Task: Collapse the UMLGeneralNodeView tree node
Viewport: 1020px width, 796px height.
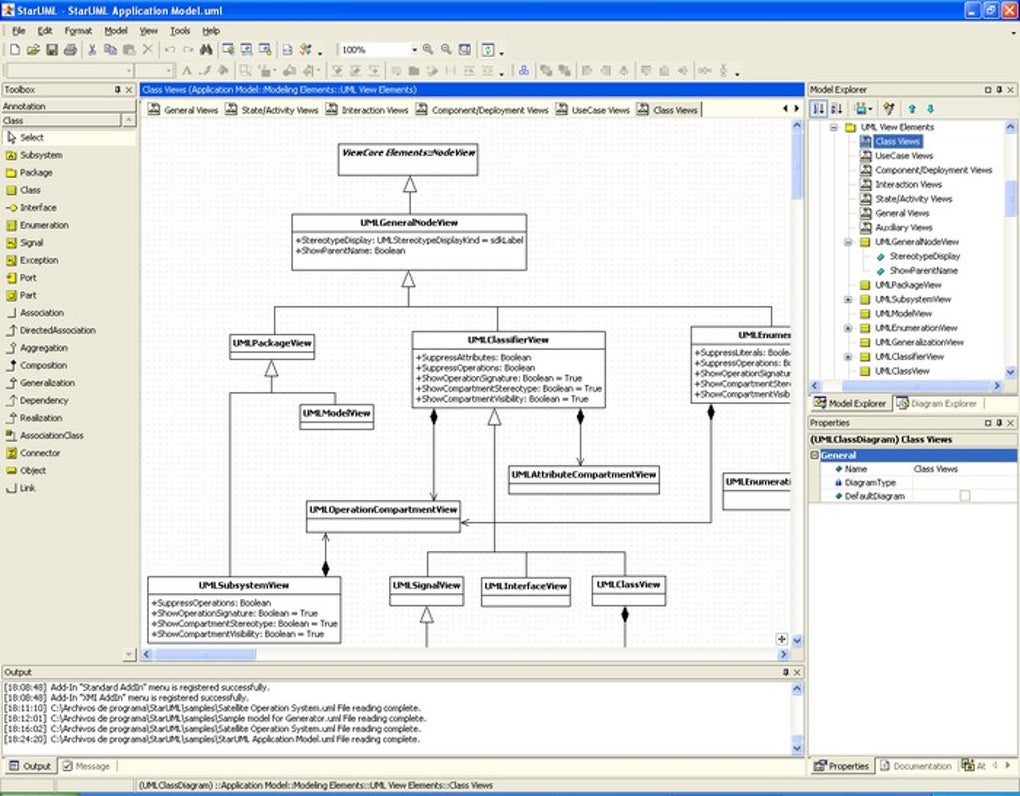Action: (848, 242)
